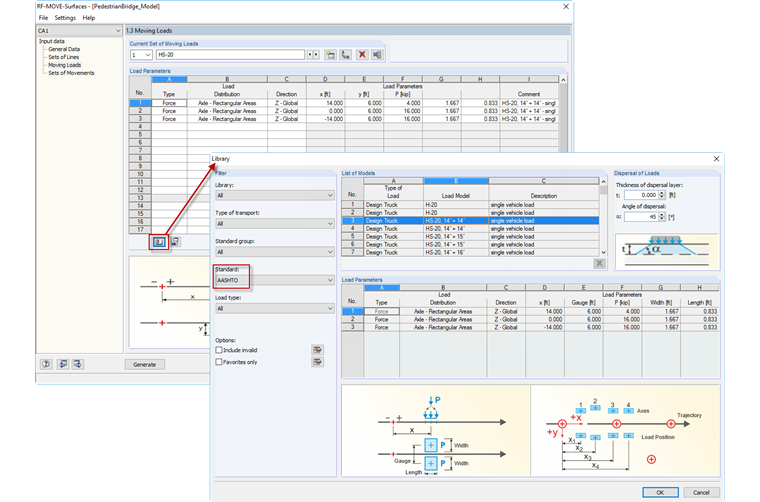This screenshot has height=502, width=760.
Task: Enable the Include invalid checkbox
Action: (x=219, y=350)
